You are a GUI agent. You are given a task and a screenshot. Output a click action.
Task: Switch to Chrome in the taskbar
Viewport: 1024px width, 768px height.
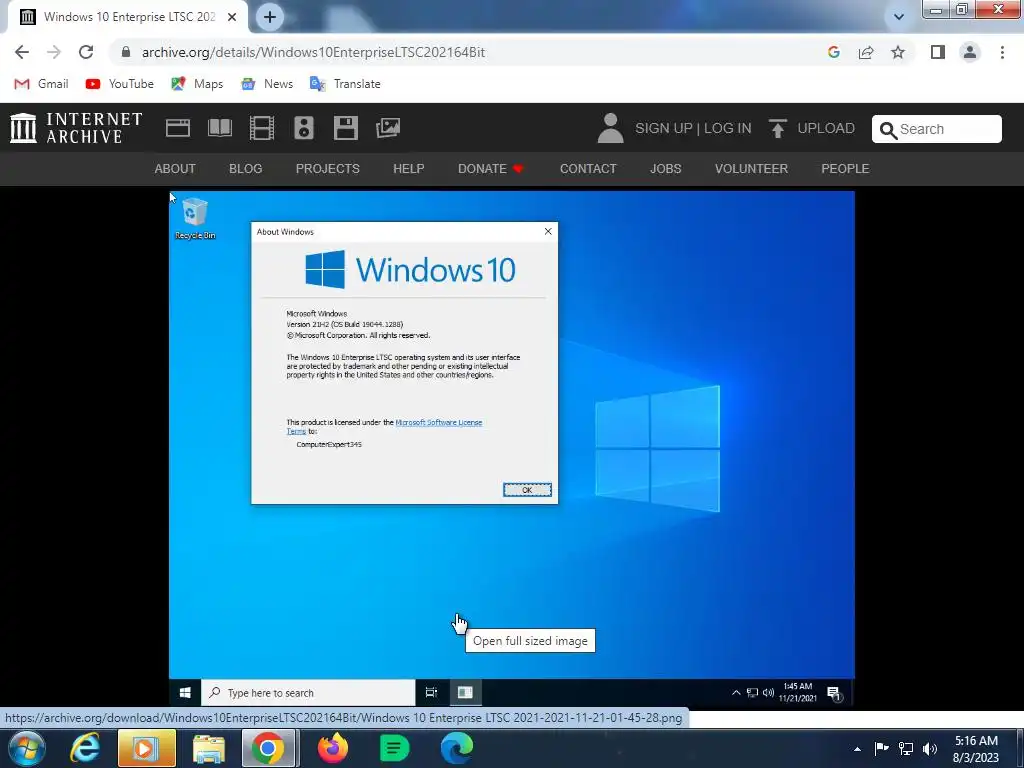tap(268, 748)
